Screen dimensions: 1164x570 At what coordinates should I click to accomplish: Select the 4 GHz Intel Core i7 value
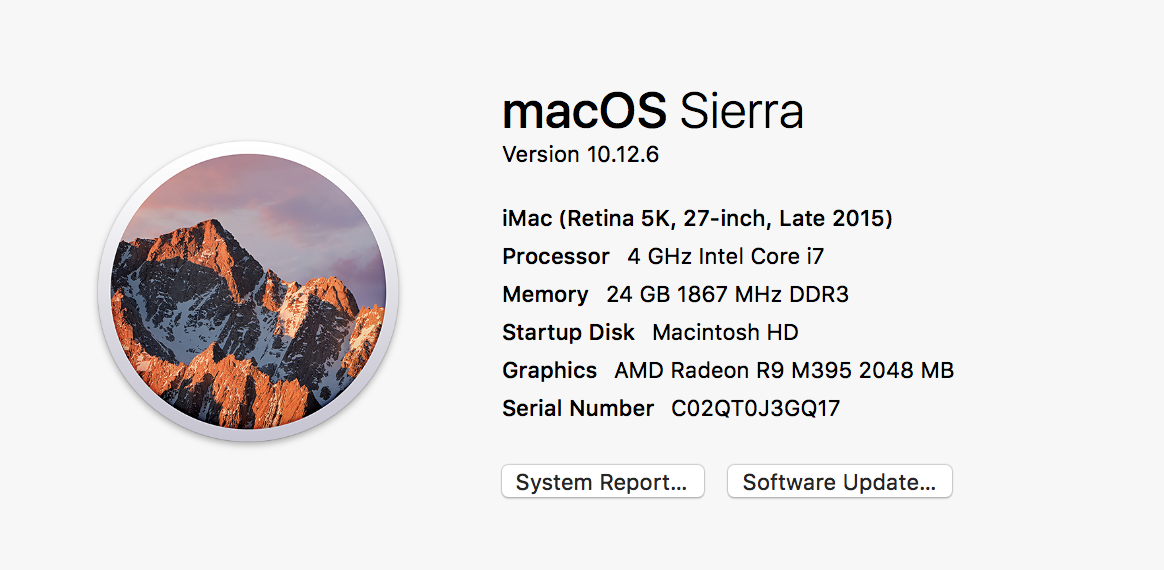click(725, 256)
